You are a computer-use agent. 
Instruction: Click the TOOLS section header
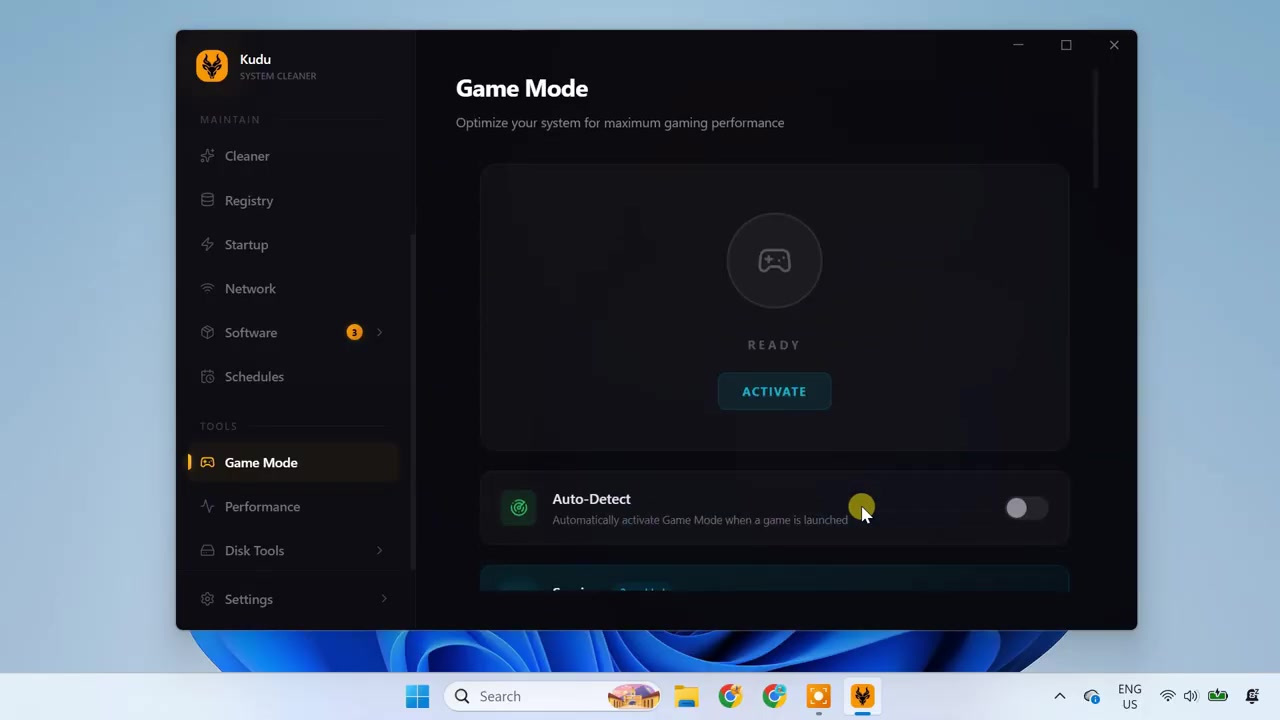click(219, 426)
